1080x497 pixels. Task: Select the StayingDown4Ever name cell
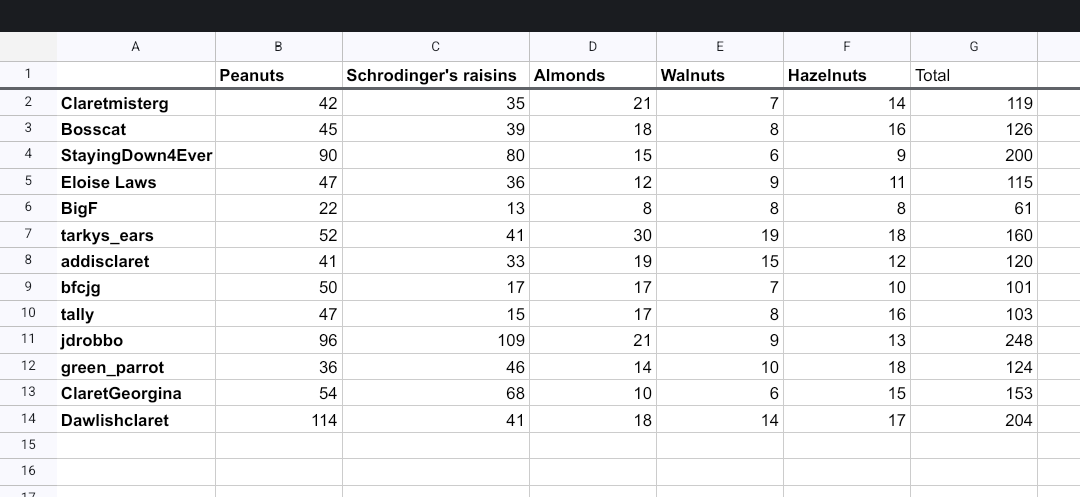(136, 155)
